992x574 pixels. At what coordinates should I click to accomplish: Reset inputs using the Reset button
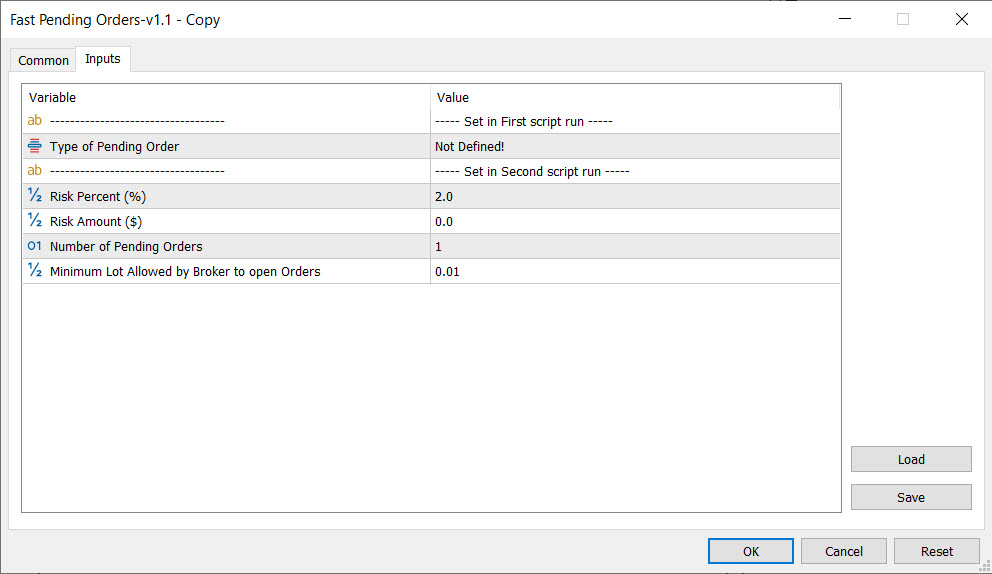pyautogui.click(x=937, y=551)
